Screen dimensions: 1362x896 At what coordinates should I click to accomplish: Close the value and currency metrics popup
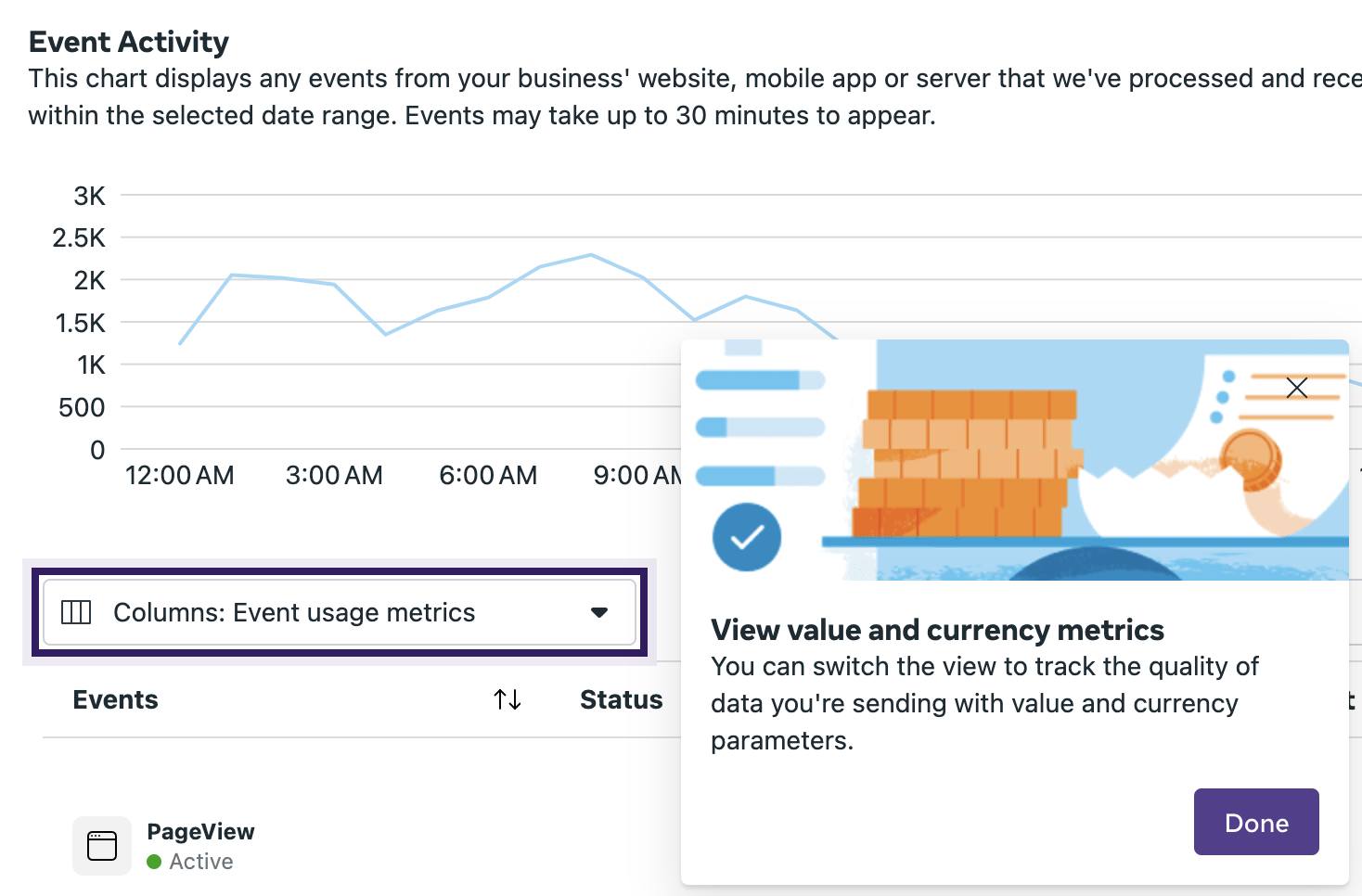pos(1297,388)
